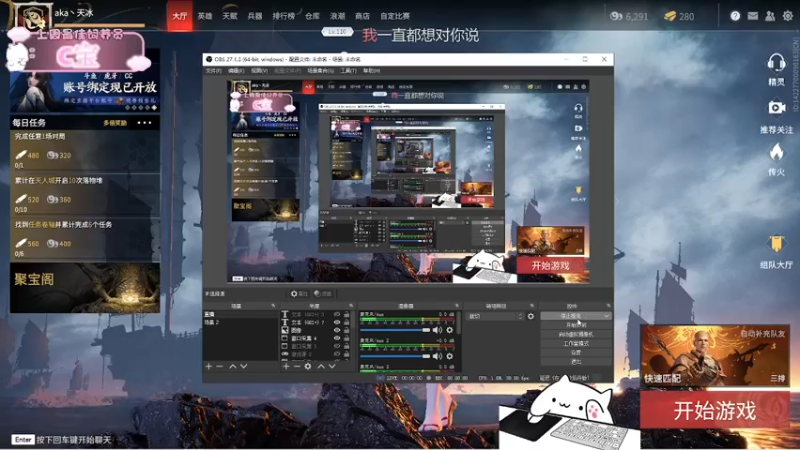Image resolution: width=800 pixels, height=450 pixels.
Task: Open the game mail envelope icon
Action: point(753,16)
